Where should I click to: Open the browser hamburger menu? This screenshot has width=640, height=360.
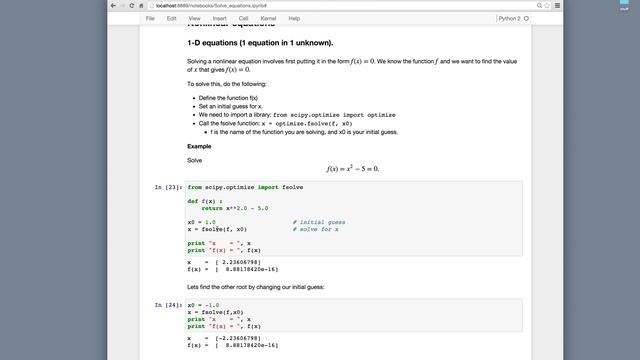click(557, 6)
